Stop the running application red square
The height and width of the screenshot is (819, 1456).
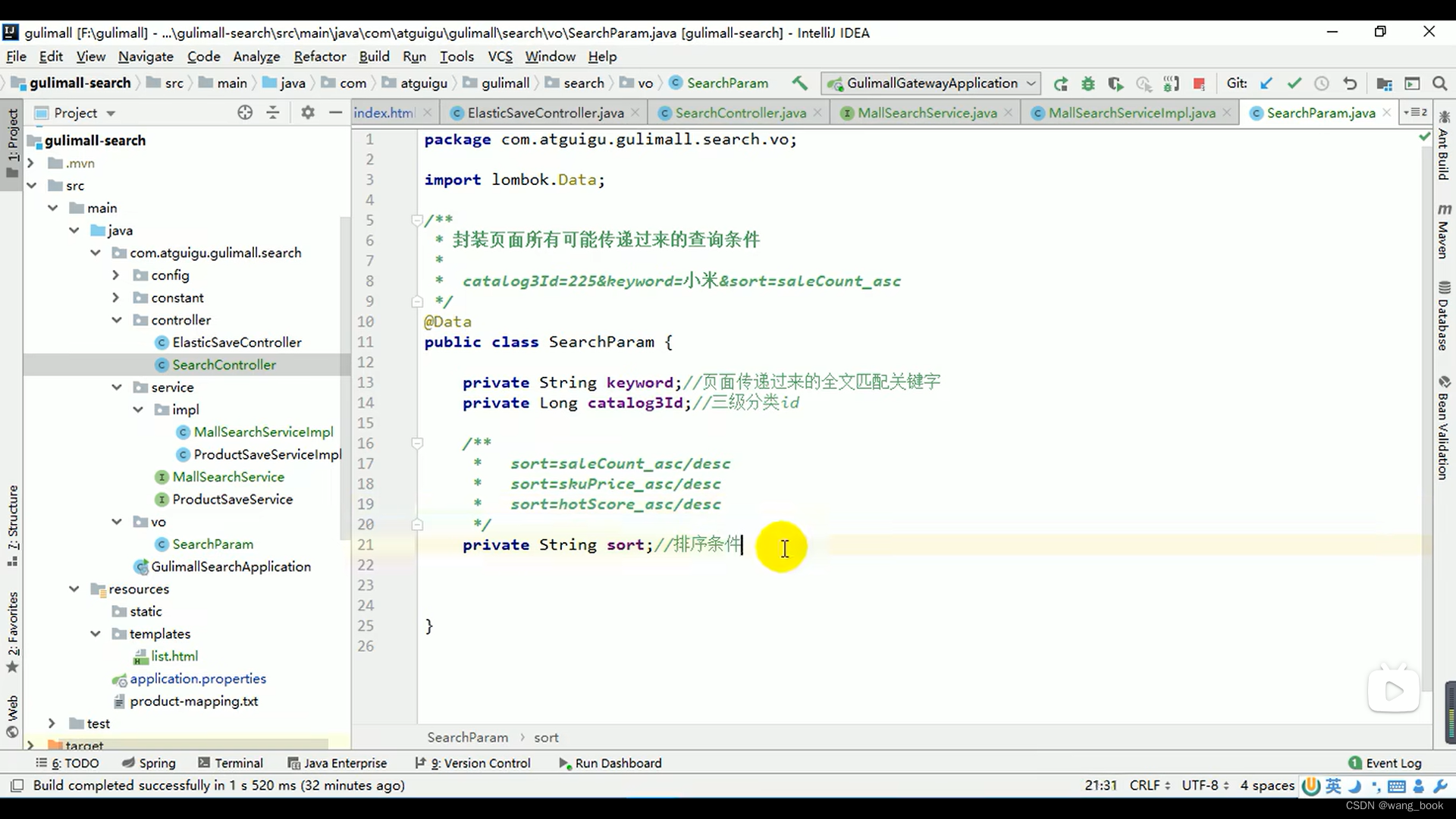[1199, 83]
